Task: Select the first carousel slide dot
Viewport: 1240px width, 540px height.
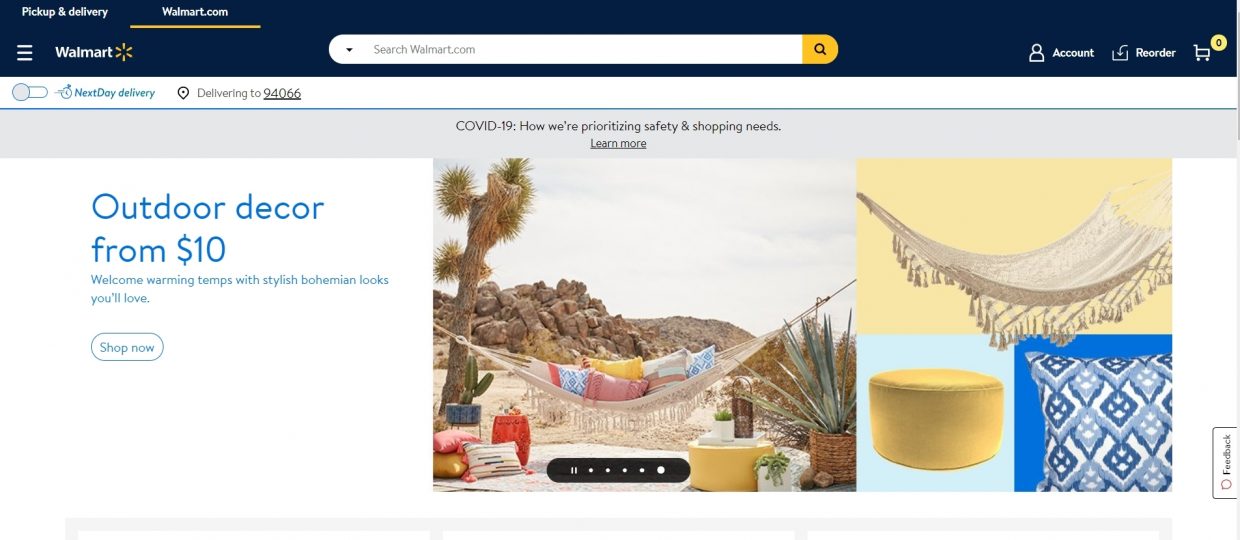Action: pos(591,470)
